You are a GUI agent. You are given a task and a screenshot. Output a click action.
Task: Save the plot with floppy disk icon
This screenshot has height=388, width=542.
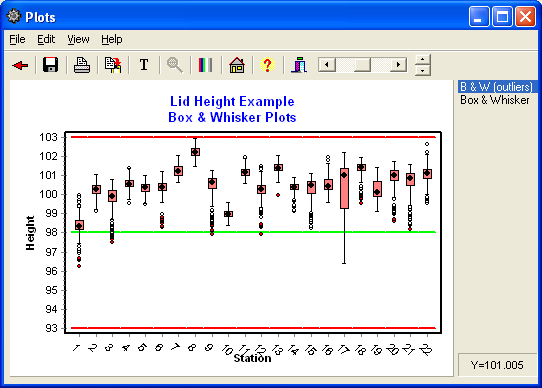(x=50, y=65)
